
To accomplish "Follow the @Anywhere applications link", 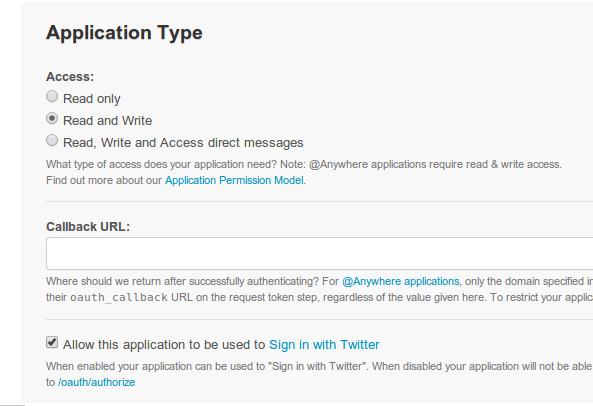I will point(401,281).
